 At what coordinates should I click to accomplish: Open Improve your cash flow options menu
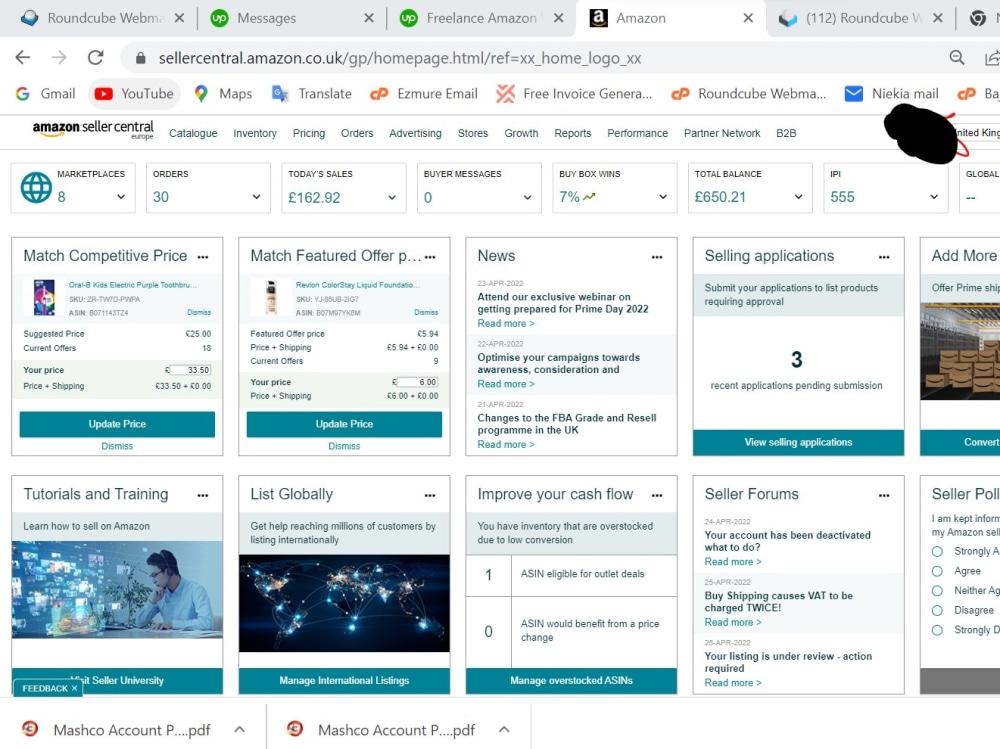point(657,495)
